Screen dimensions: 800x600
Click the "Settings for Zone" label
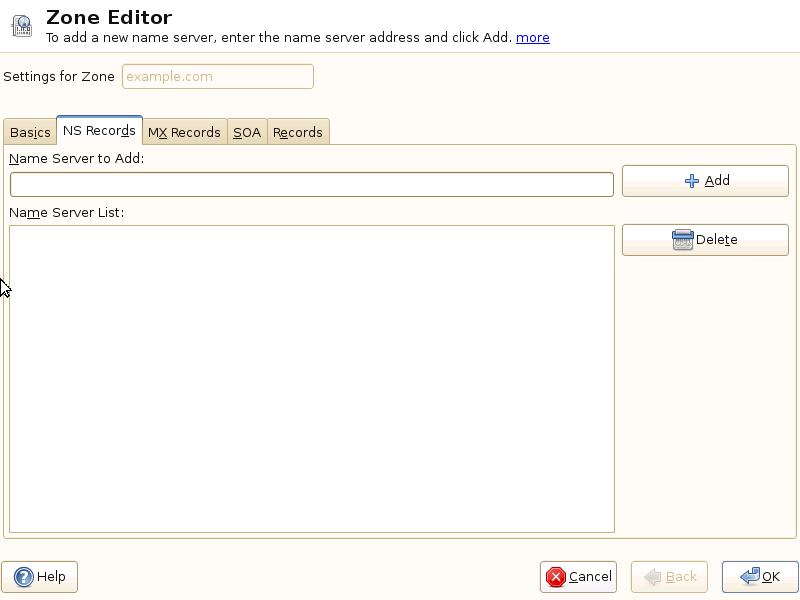[x=59, y=77]
